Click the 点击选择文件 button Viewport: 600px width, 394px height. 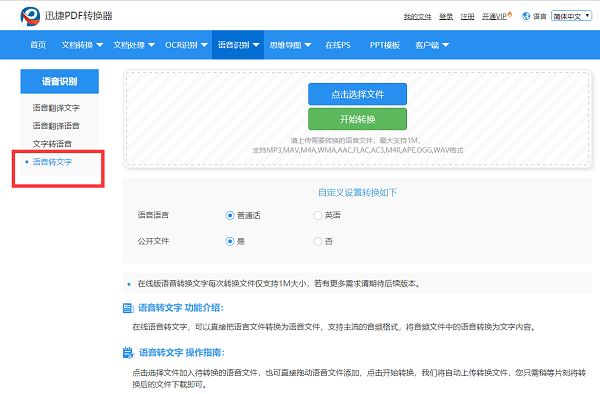(x=357, y=94)
